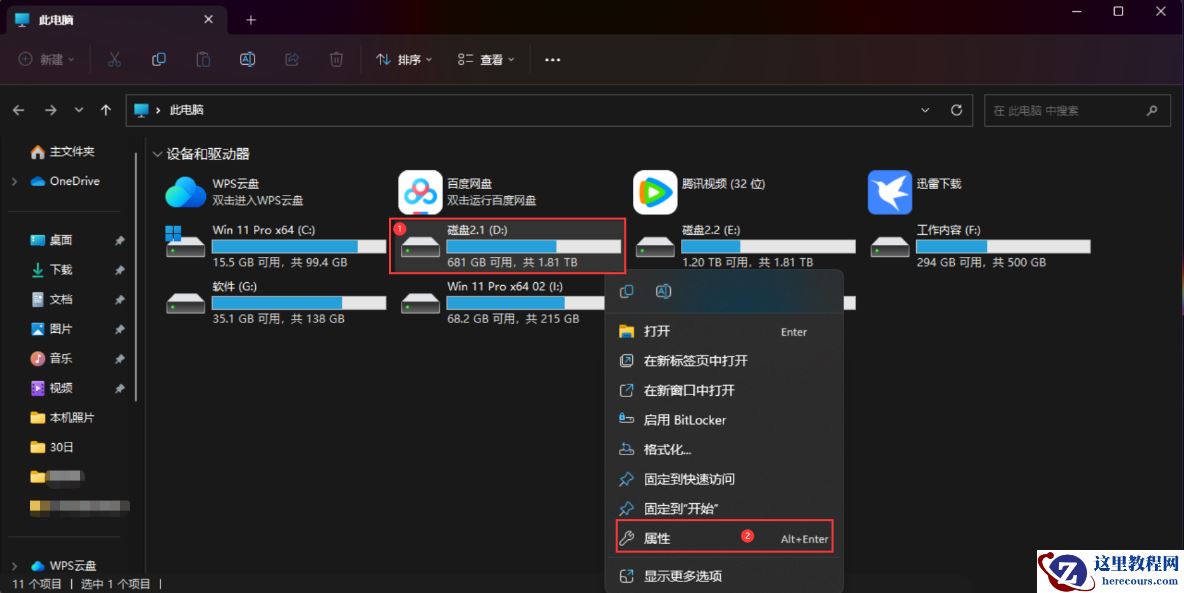
Task: Click the capacity bar of drive C:
Action: (300, 245)
